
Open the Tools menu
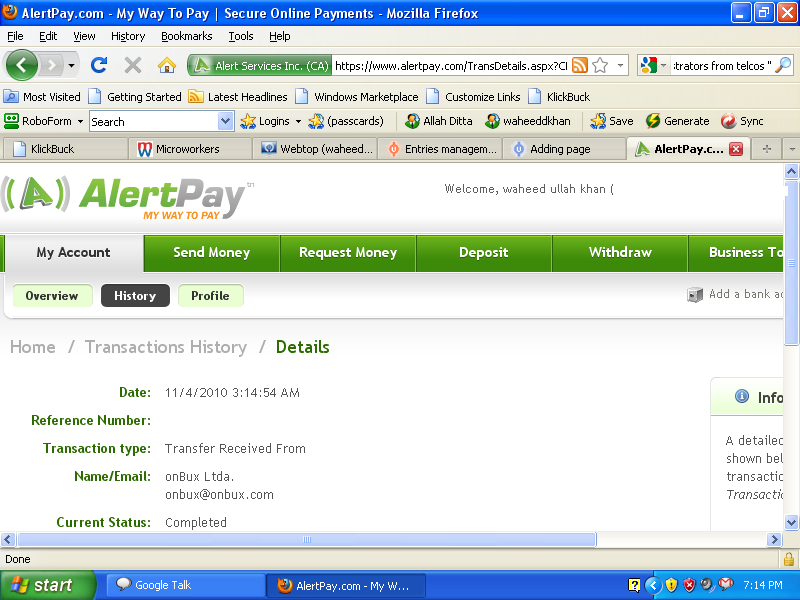point(241,36)
